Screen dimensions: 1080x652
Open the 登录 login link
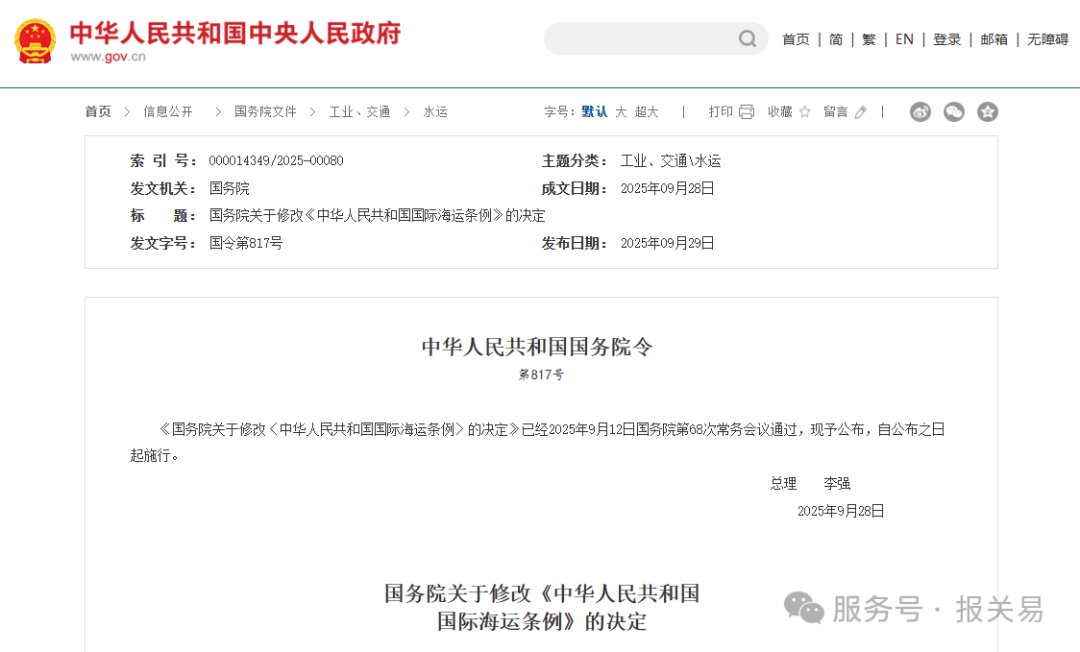(x=946, y=40)
